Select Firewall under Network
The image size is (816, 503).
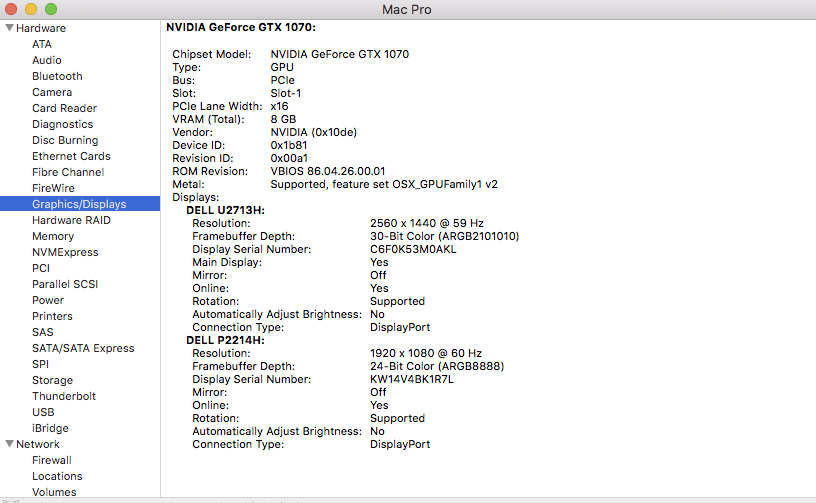click(x=52, y=460)
